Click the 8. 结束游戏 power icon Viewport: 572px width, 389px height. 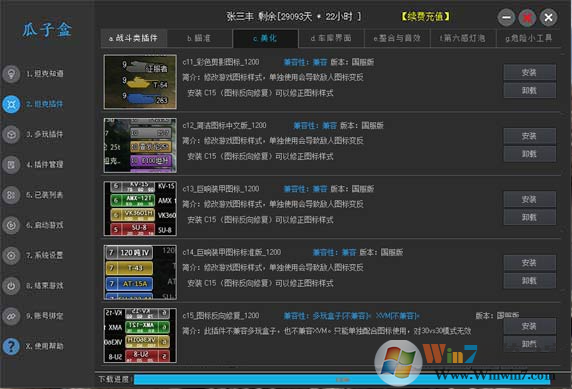pyautogui.click(x=11, y=286)
